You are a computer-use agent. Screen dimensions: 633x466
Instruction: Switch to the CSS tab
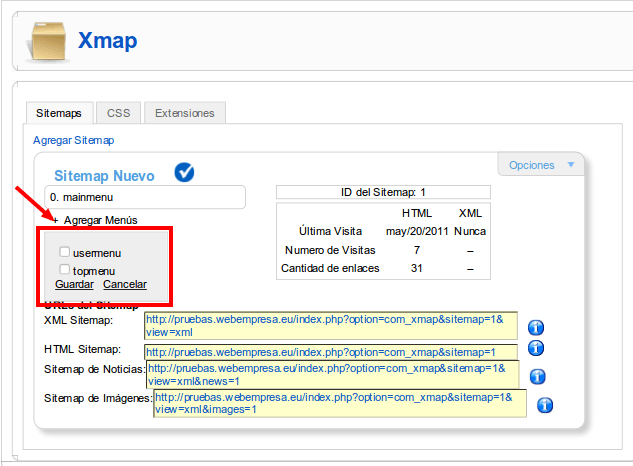point(119,113)
